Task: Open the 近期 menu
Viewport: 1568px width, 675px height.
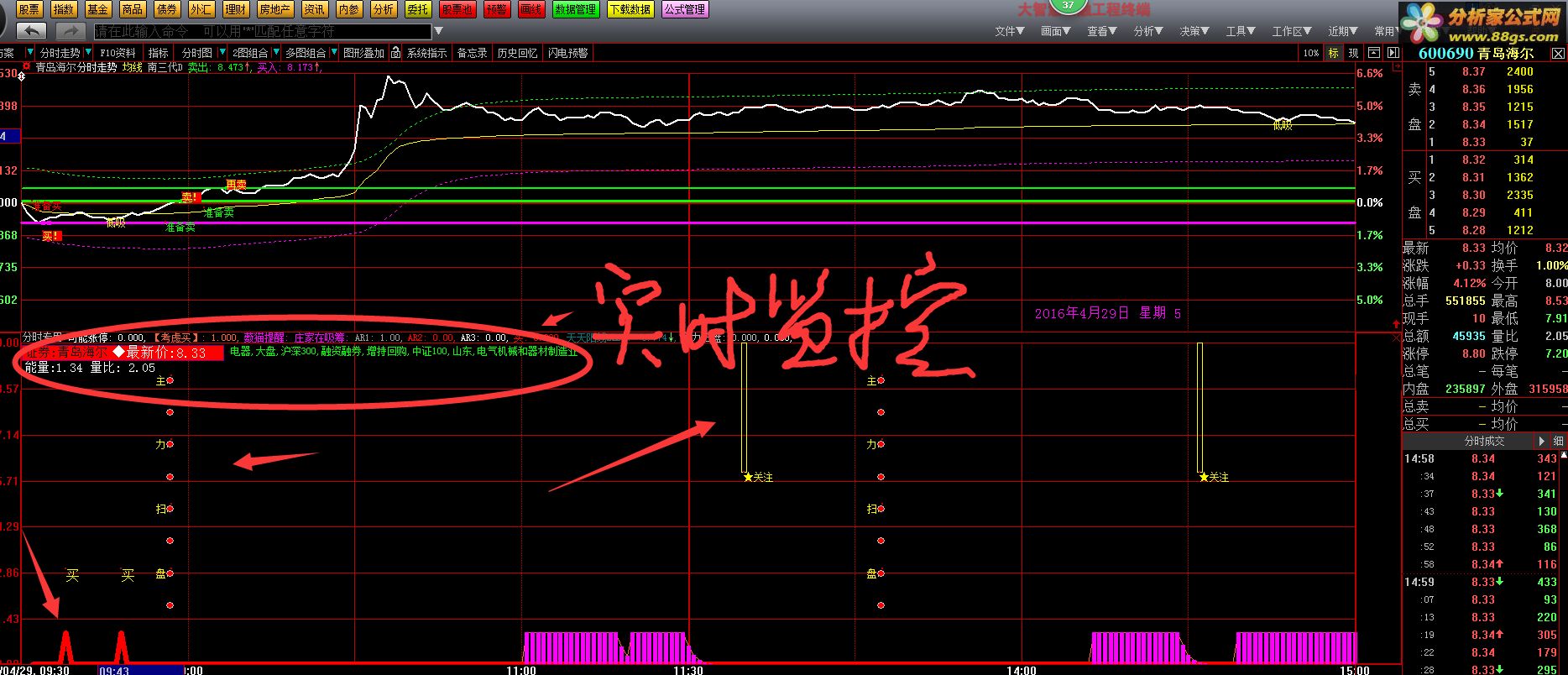Action: [1343, 31]
